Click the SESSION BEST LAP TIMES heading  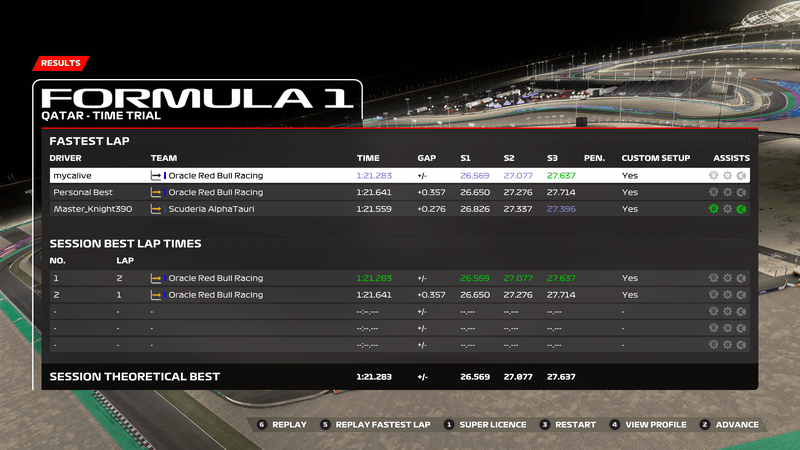[126, 243]
